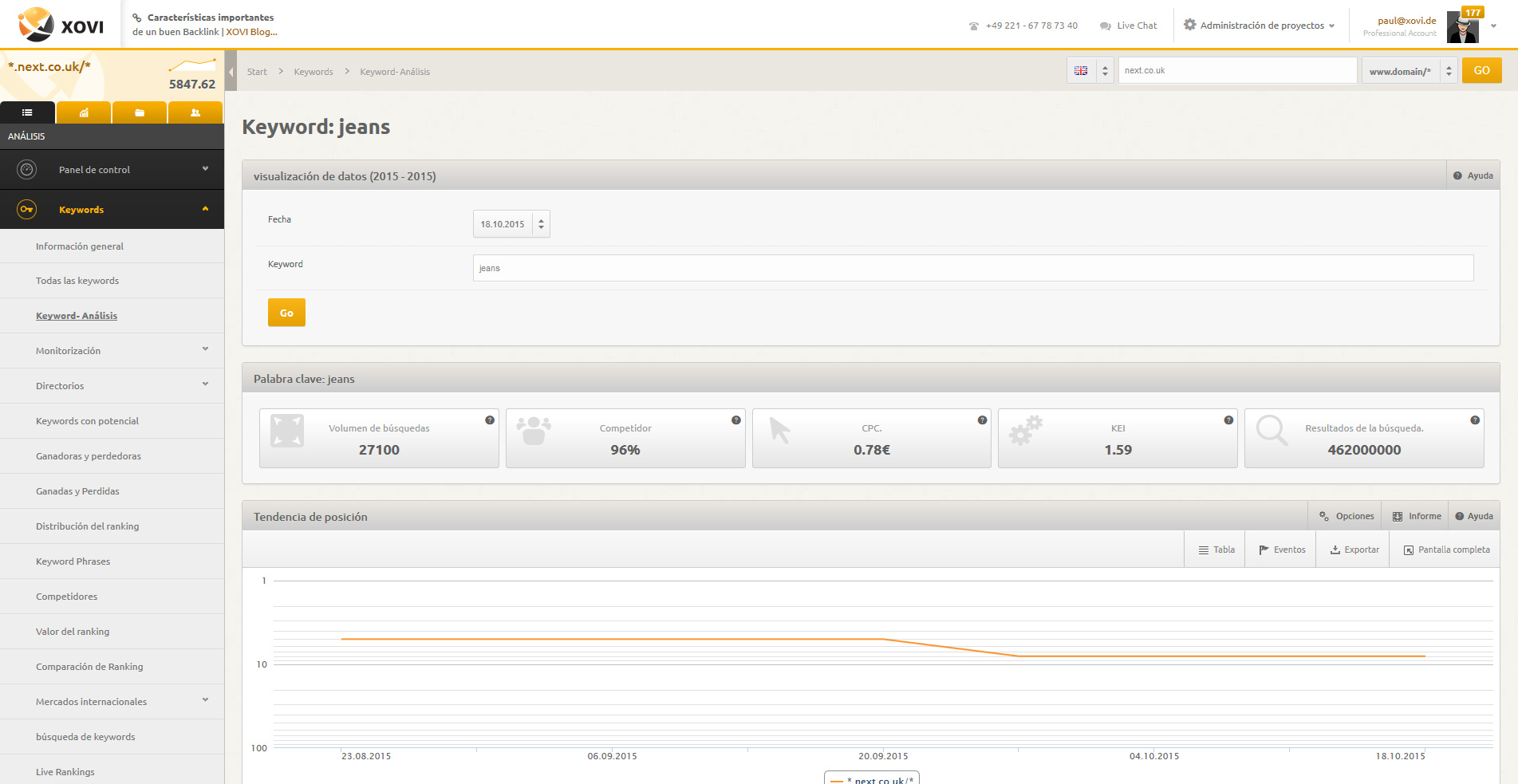Click the CPC cursor icon
1518x784 pixels.
point(779,431)
